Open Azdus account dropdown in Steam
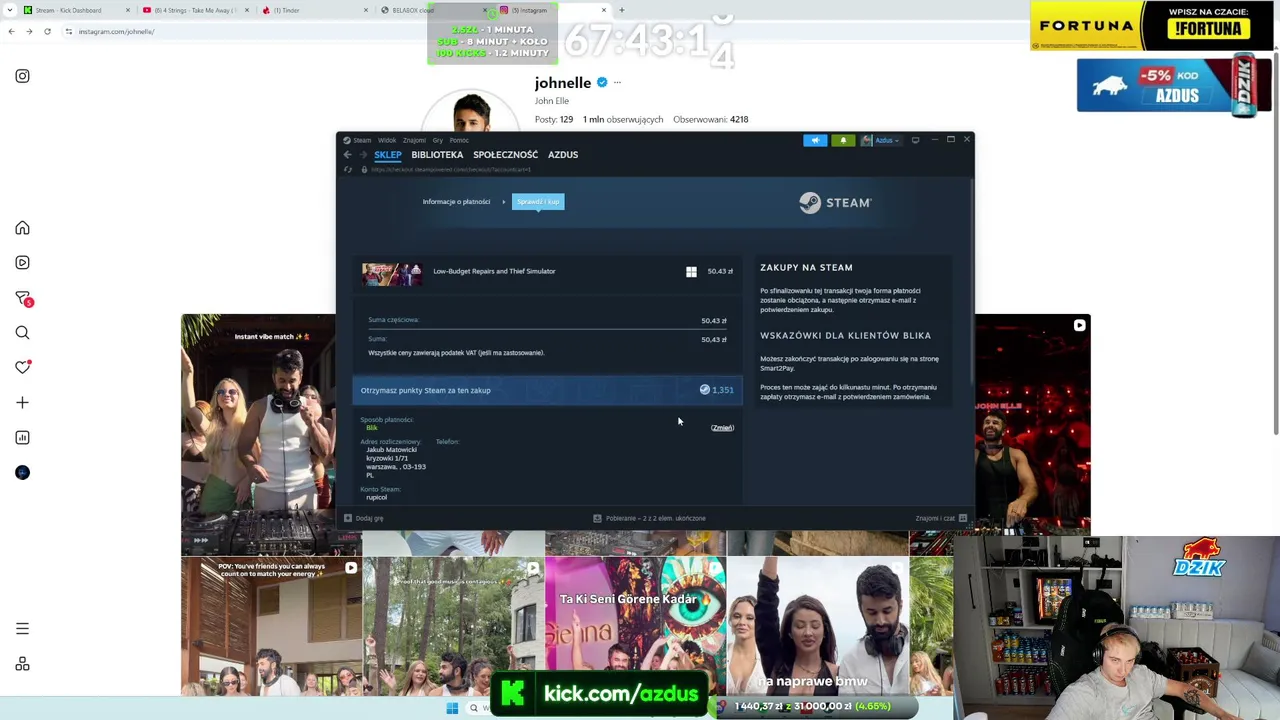The width and height of the screenshot is (1280, 720). click(880, 140)
